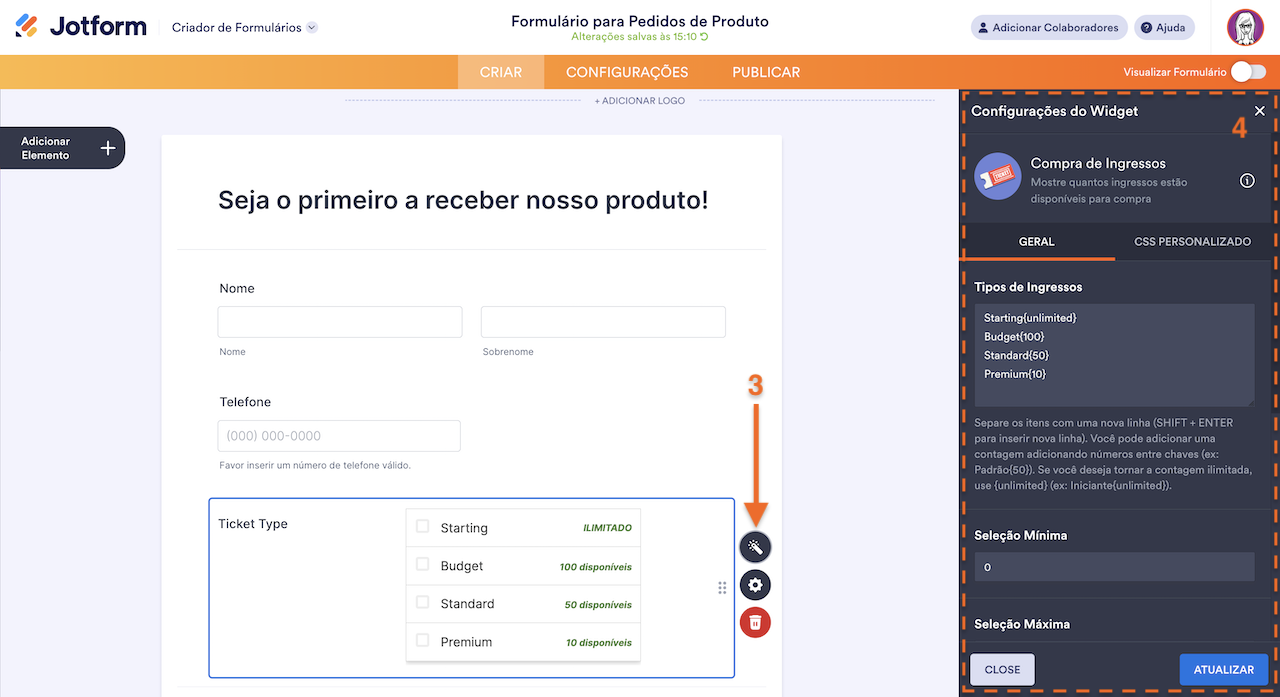Viewport: 1280px width, 697px height.
Task: Open your profile avatar picture
Action: 1245,27
